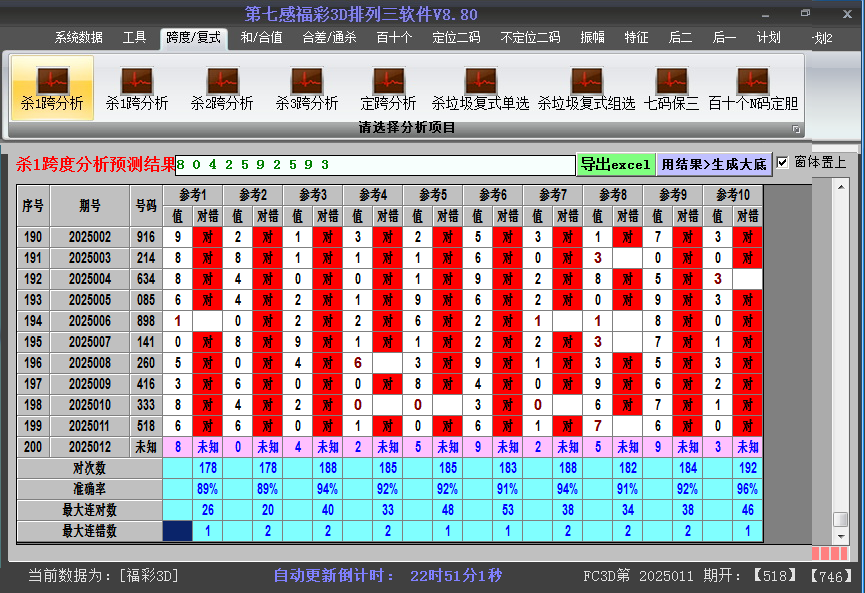
Task: Click the 参考10 column header
Action: coord(733,195)
